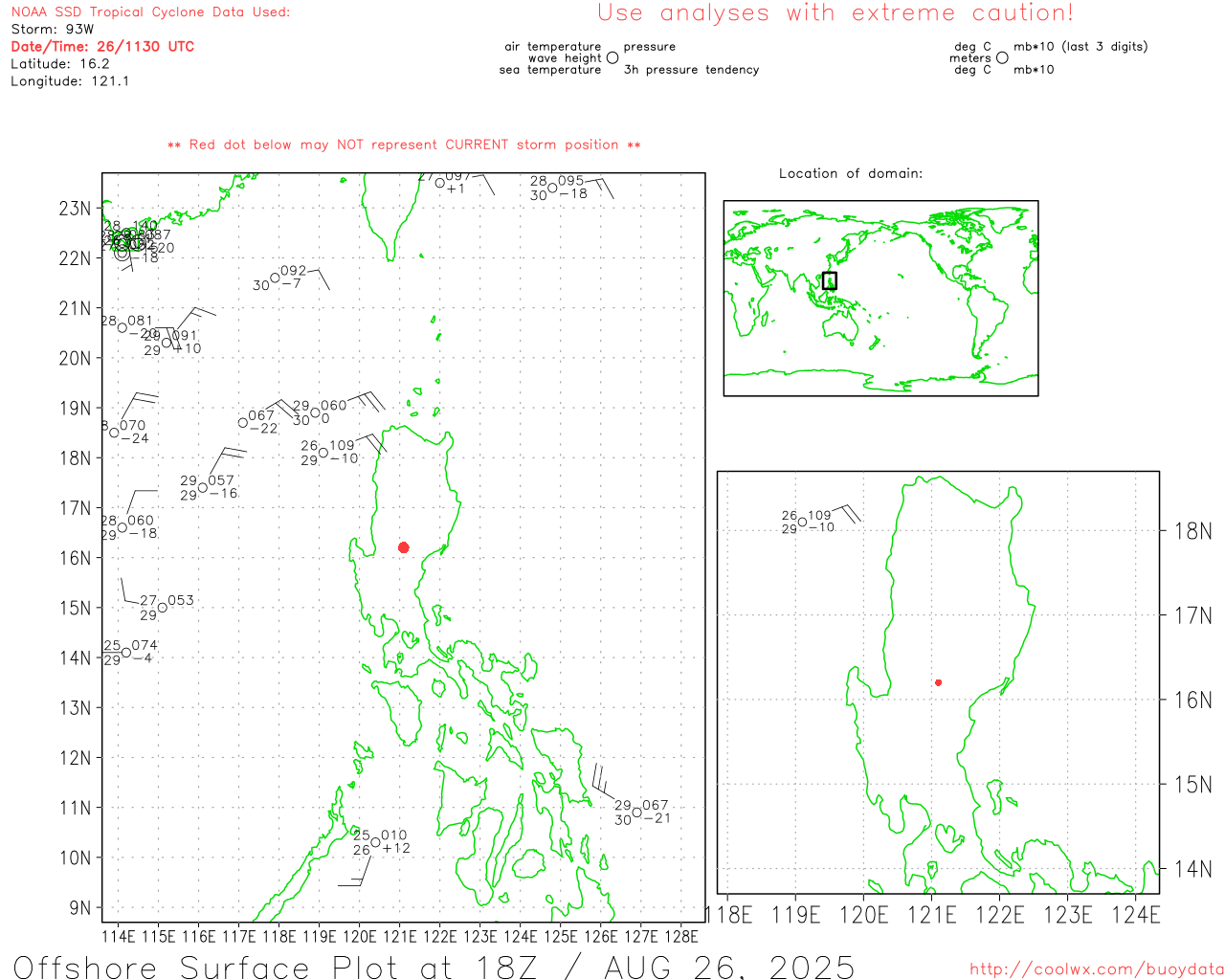Open the Location of domain world map

click(880, 298)
